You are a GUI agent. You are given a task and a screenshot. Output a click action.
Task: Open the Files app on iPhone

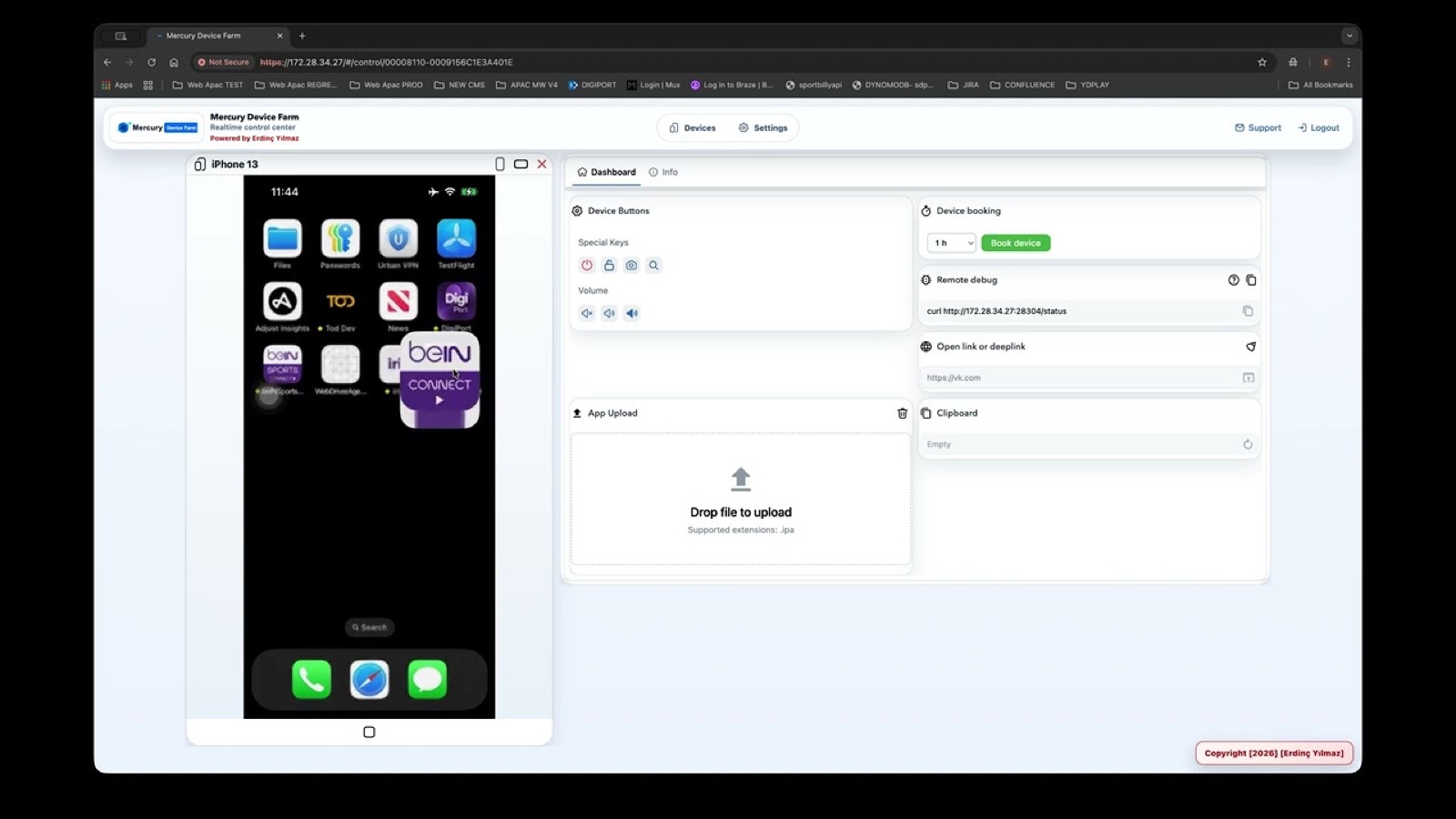(282, 238)
